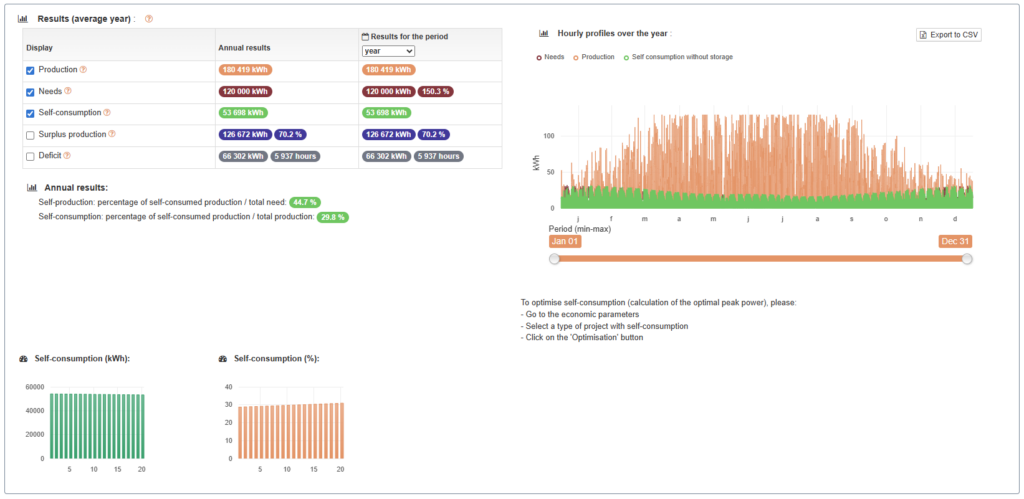Image resolution: width=1024 pixels, height=499 pixels.
Task: Enable the Surplus production checkbox
Action: click(30, 134)
